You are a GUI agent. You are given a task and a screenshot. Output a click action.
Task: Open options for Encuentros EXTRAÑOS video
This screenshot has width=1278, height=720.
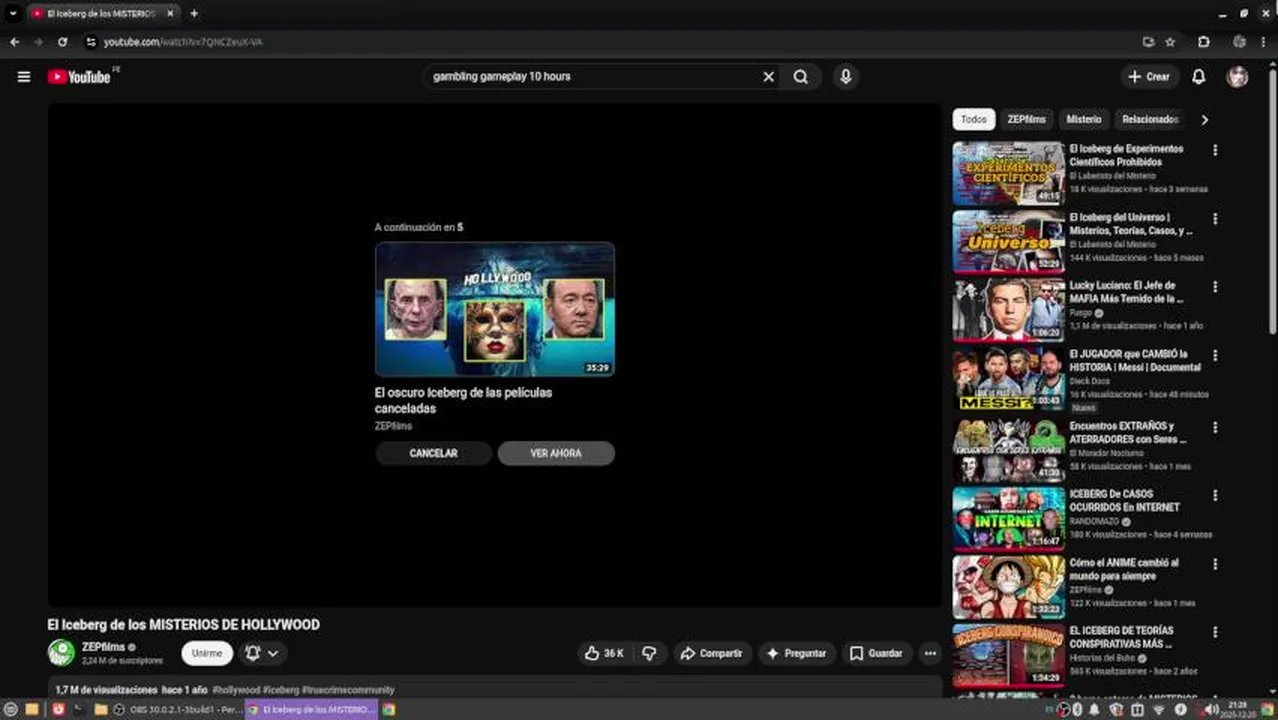1215,427
